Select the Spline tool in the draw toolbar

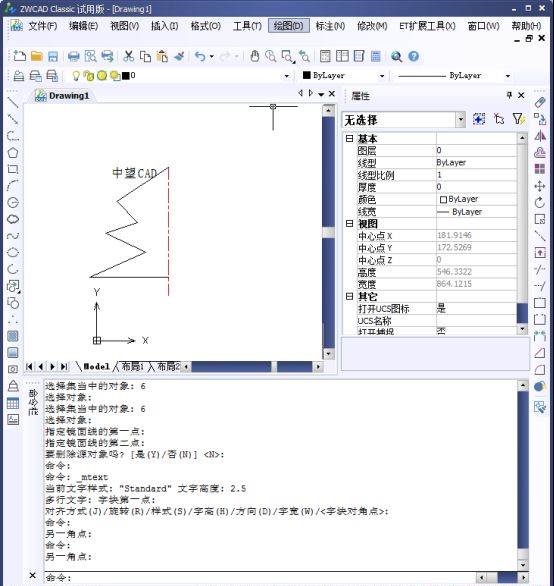13,236
